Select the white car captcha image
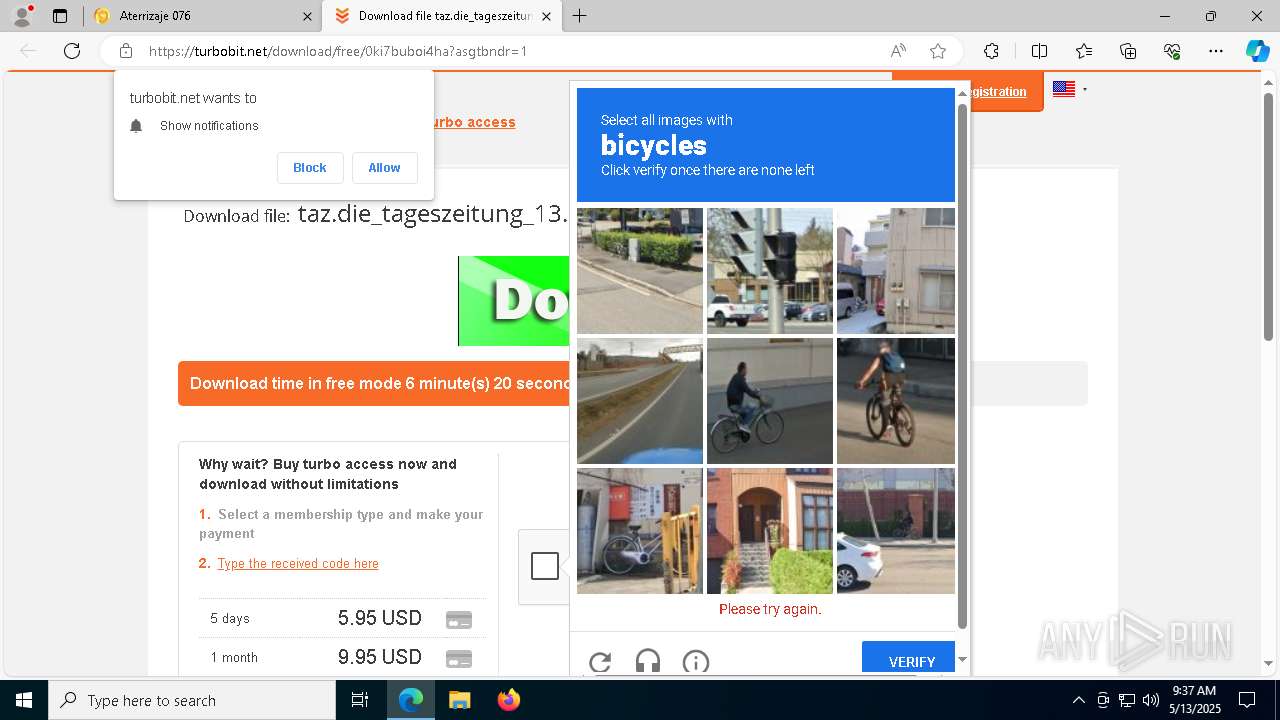The height and width of the screenshot is (720, 1280). pos(896,531)
